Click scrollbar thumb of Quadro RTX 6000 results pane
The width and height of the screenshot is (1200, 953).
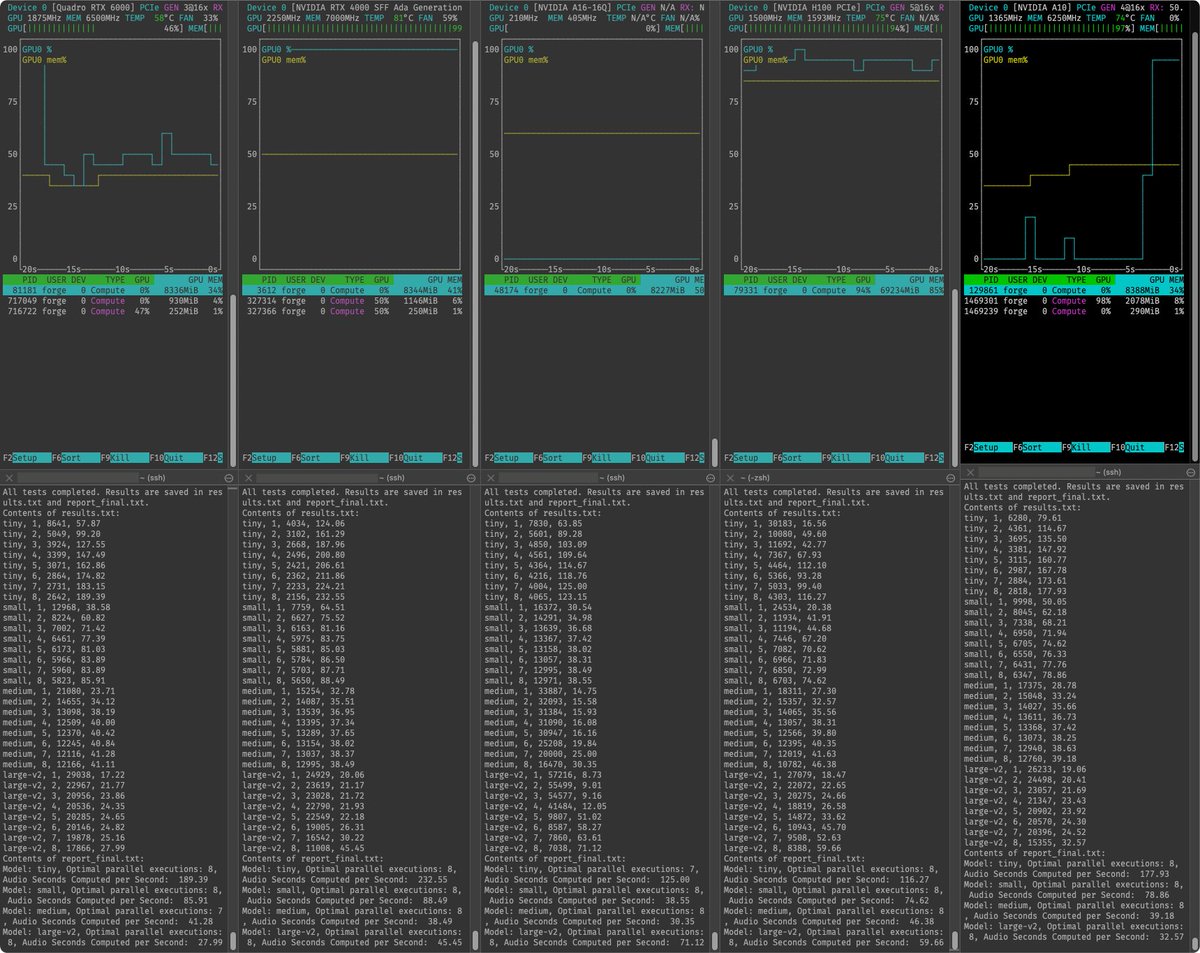coord(234,940)
